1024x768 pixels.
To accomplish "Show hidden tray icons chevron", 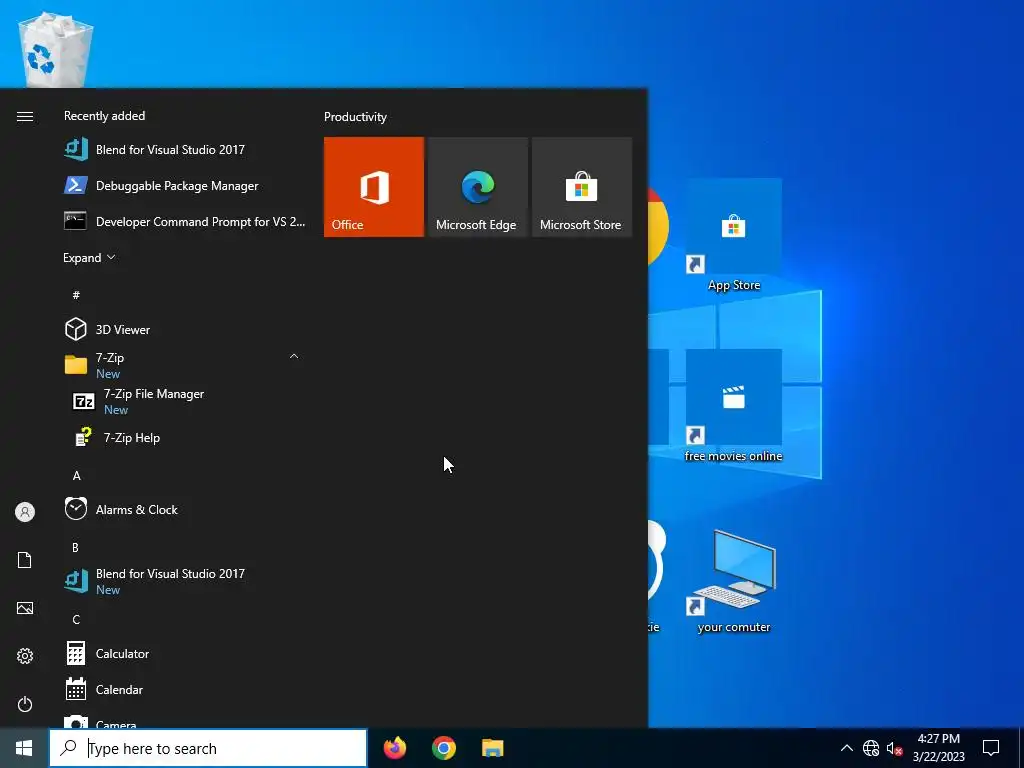I will tap(846, 748).
